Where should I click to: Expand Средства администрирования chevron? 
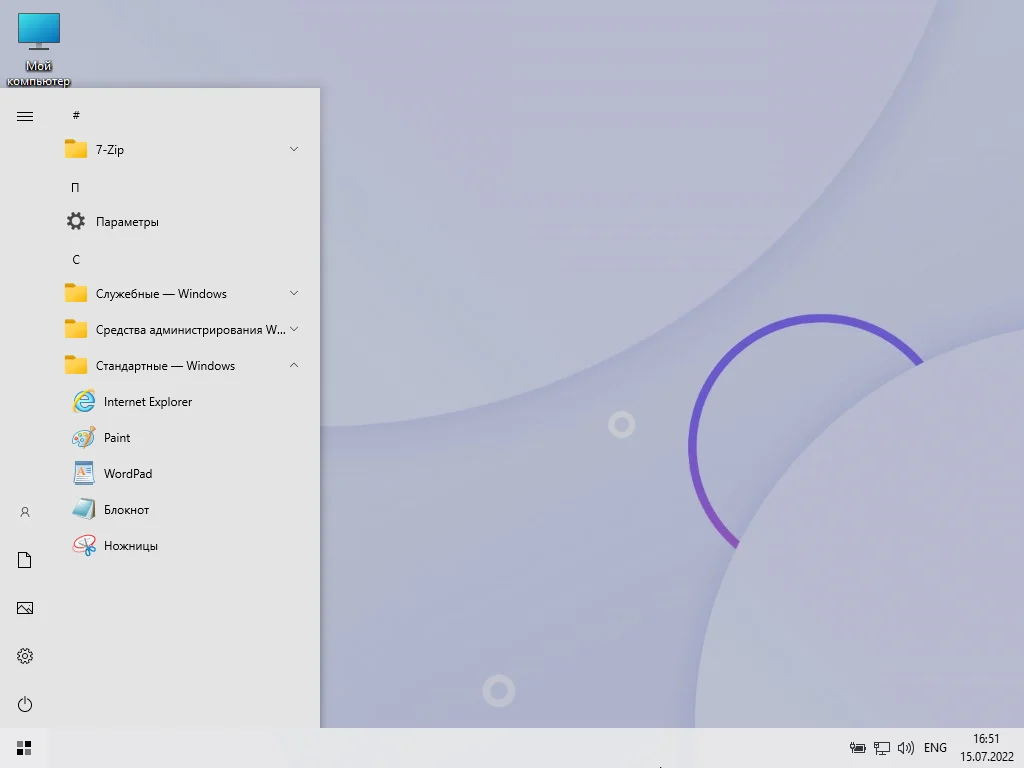click(294, 329)
